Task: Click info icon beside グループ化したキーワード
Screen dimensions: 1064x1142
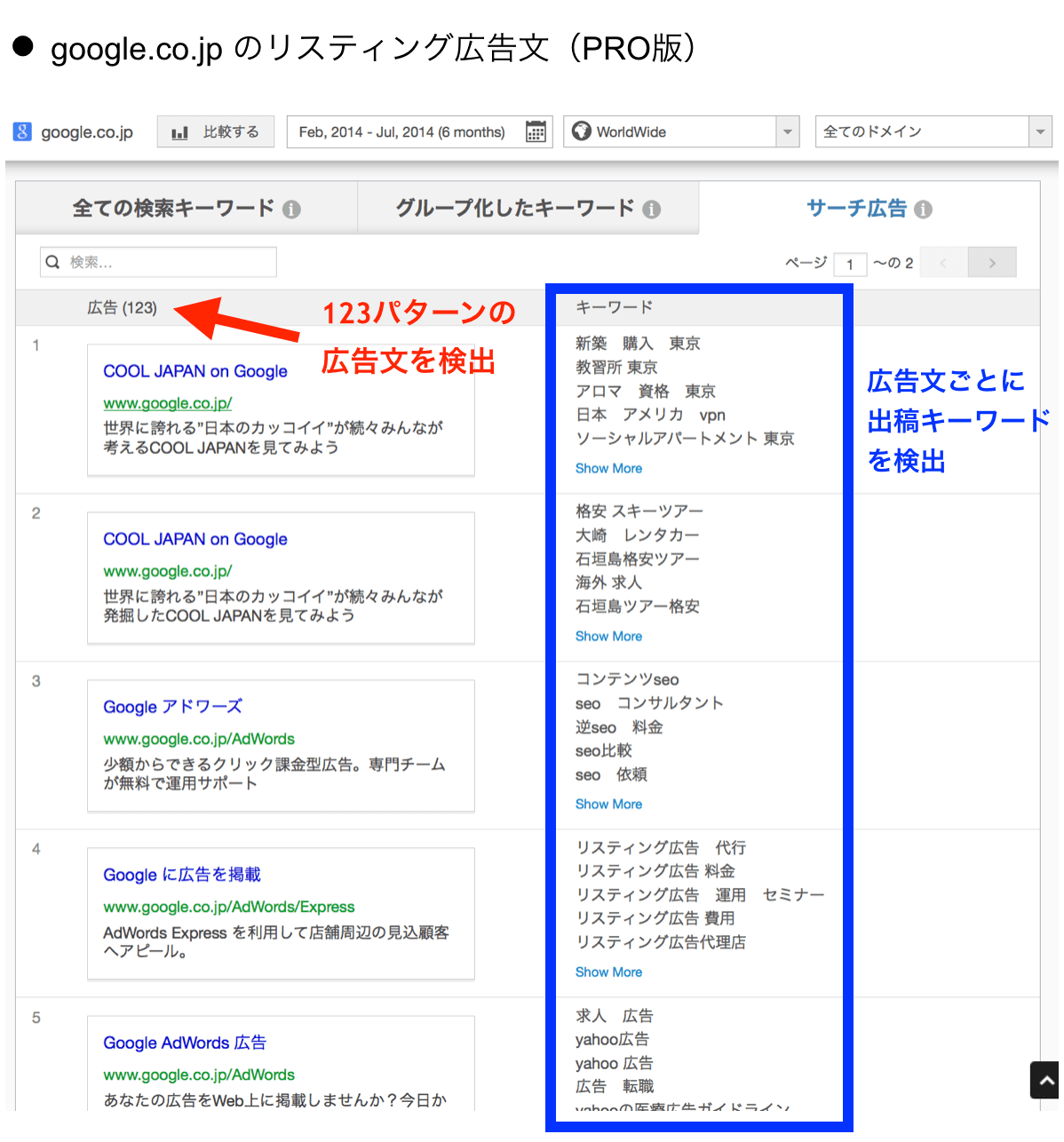Action: pos(652,210)
